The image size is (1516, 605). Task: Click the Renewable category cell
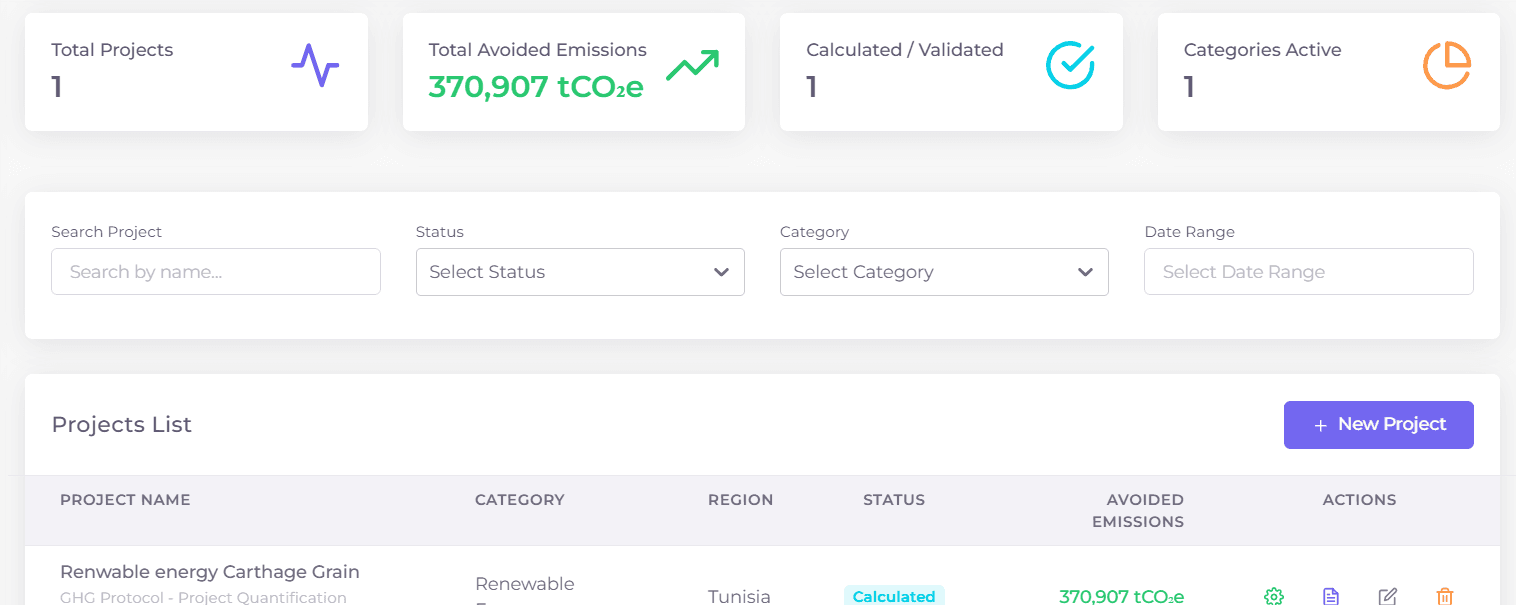coord(525,584)
